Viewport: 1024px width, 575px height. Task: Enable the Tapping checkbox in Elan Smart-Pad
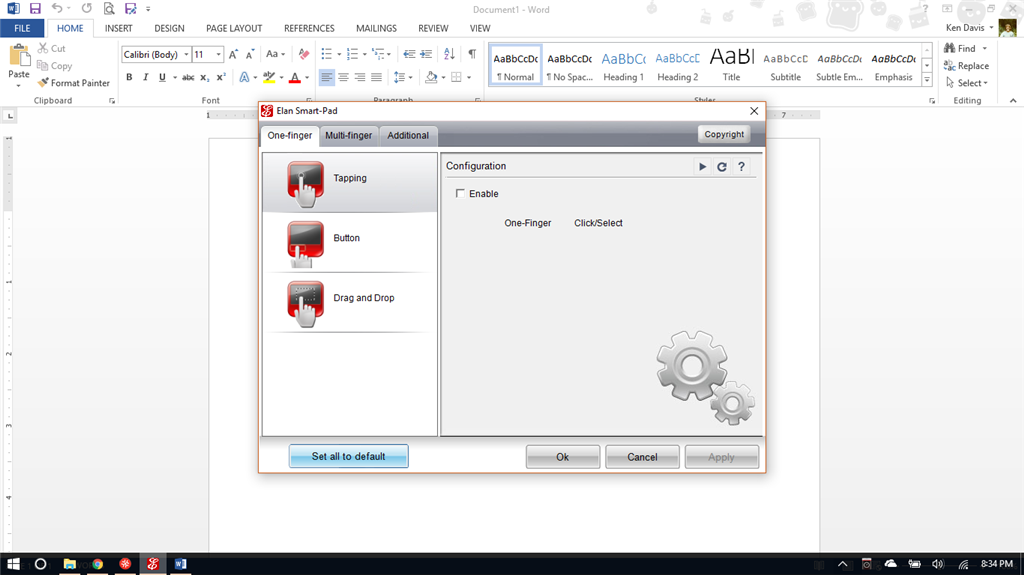pos(460,193)
